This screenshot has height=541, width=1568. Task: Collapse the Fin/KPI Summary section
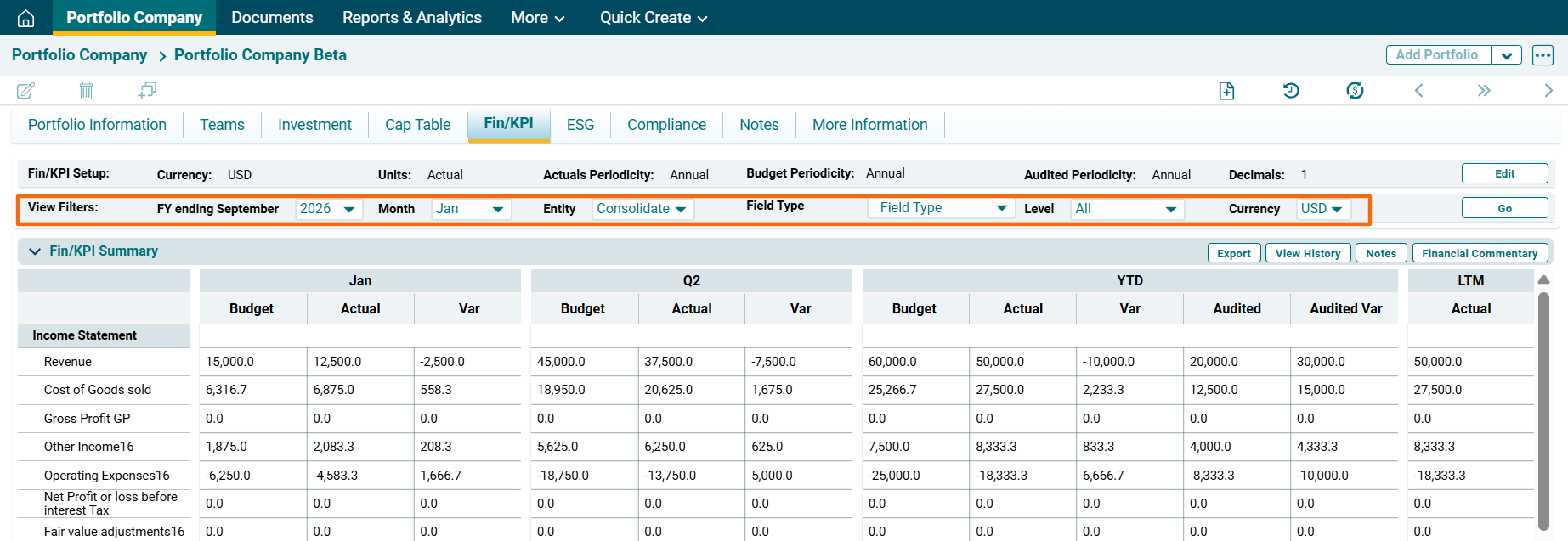point(35,251)
